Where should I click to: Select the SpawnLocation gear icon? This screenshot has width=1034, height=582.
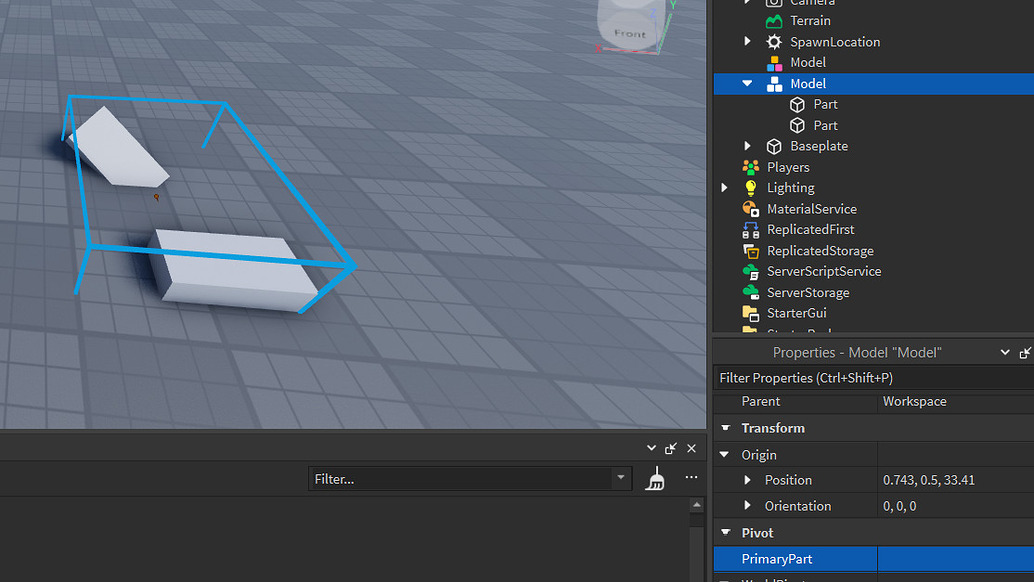tap(773, 41)
